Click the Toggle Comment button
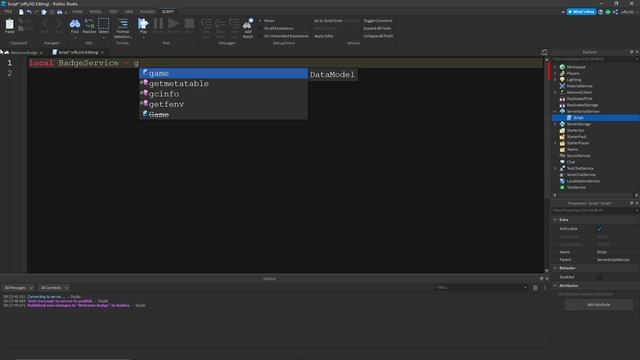Viewport: 640px width, 360px height. click(378, 20)
